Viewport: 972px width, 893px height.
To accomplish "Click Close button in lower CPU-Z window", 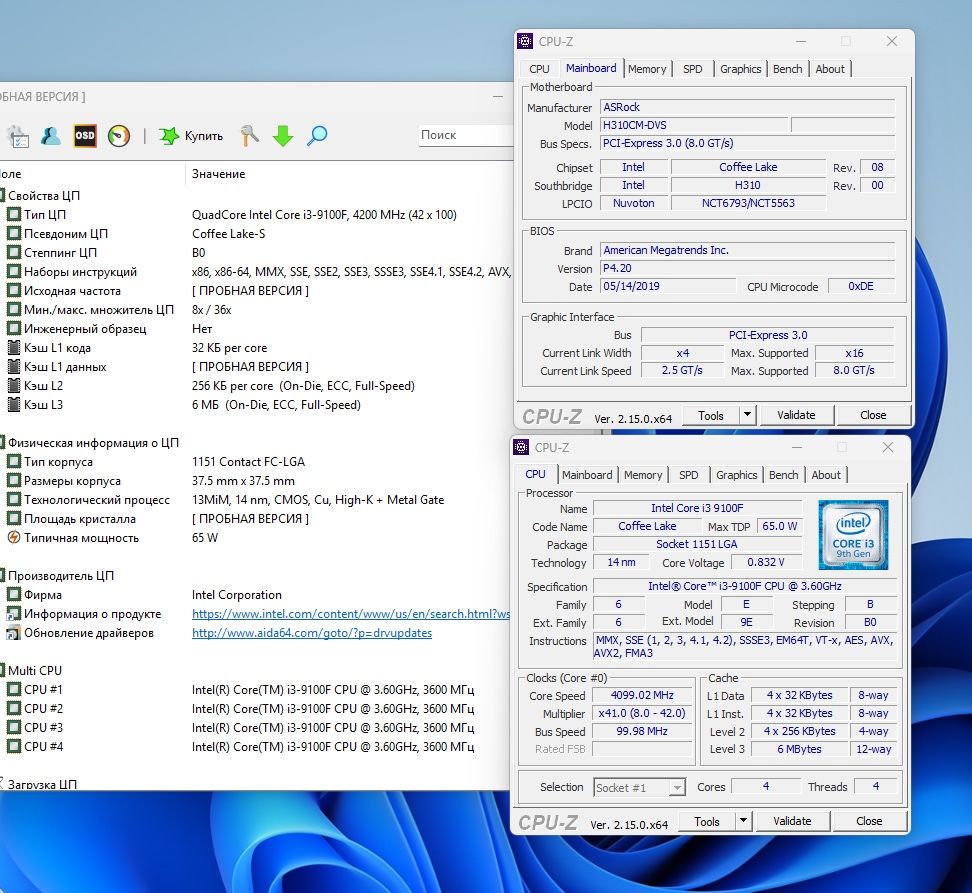I will (x=869, y=821).
